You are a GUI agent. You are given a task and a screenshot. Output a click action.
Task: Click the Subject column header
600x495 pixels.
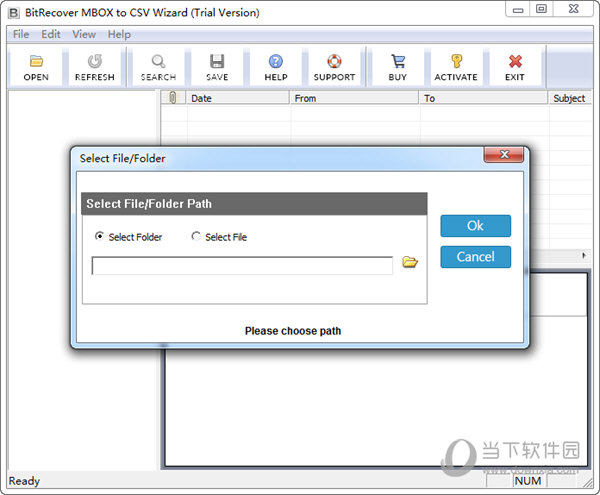click(x=570, y=98)
